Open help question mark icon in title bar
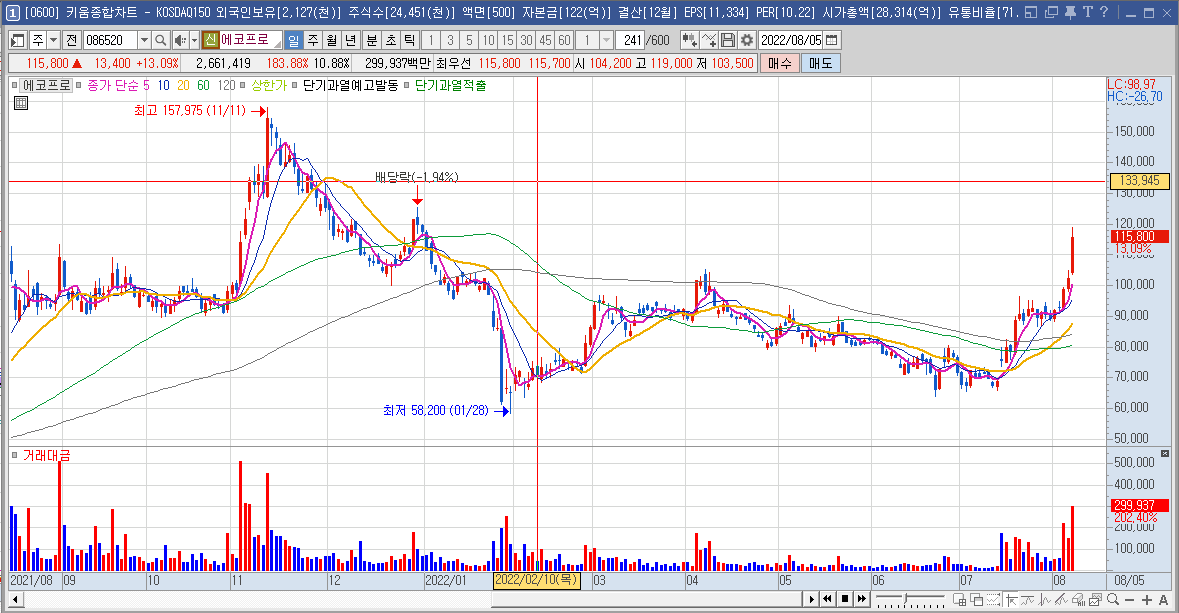The image size is (1179, 613). [1103, 12]
